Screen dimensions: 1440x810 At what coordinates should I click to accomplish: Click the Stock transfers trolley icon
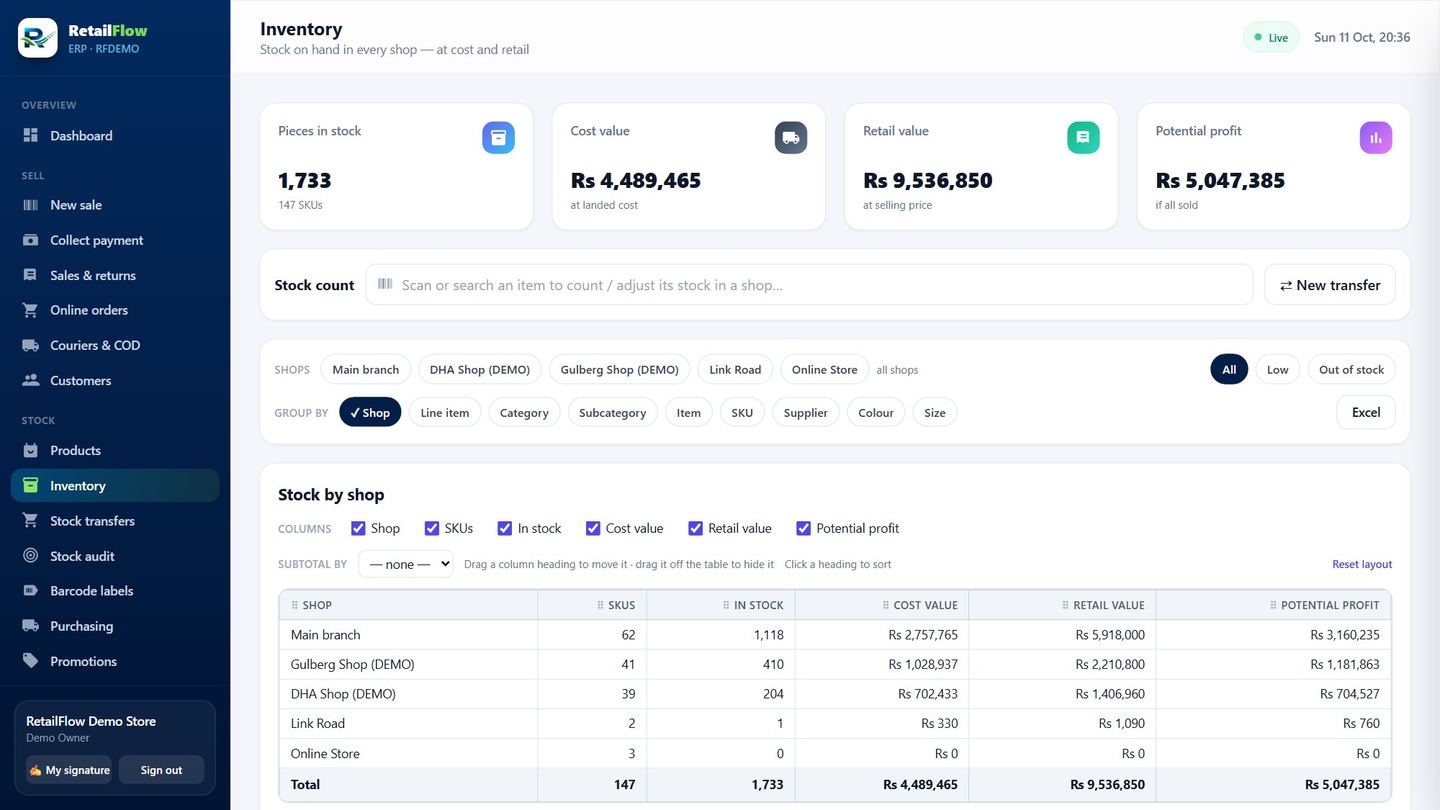[30, 521]
